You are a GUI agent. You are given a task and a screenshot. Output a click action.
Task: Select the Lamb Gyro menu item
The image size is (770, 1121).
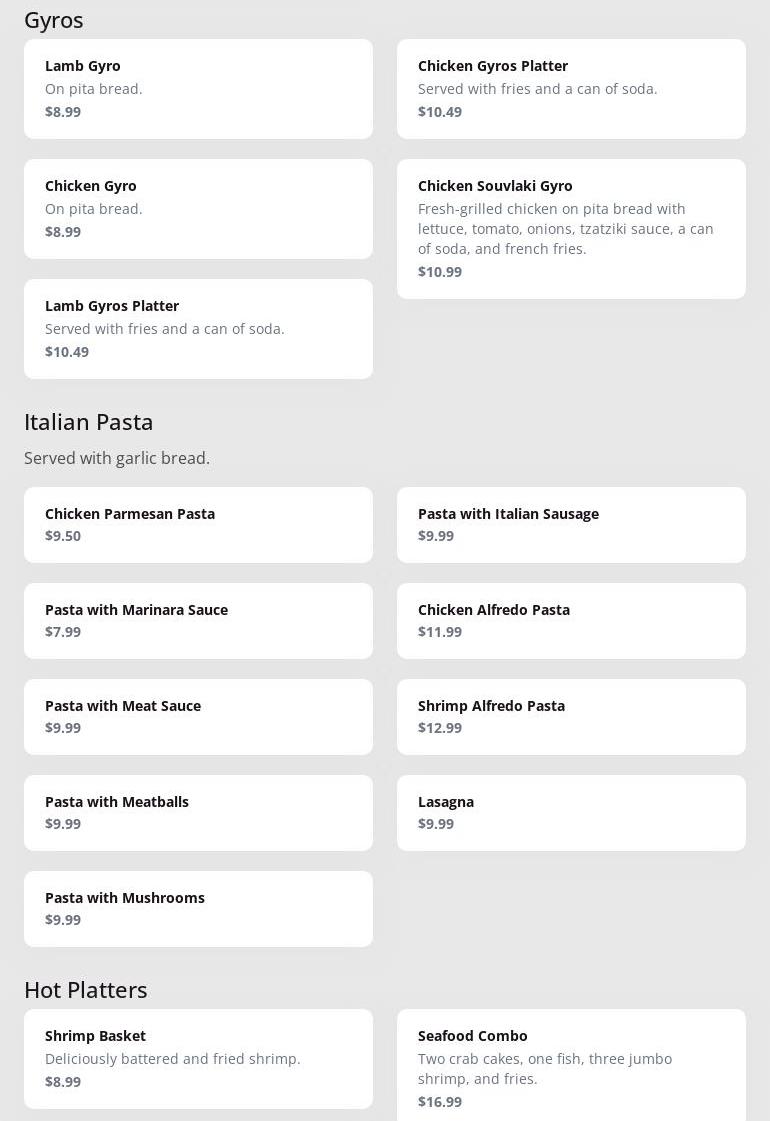(198, 89)
